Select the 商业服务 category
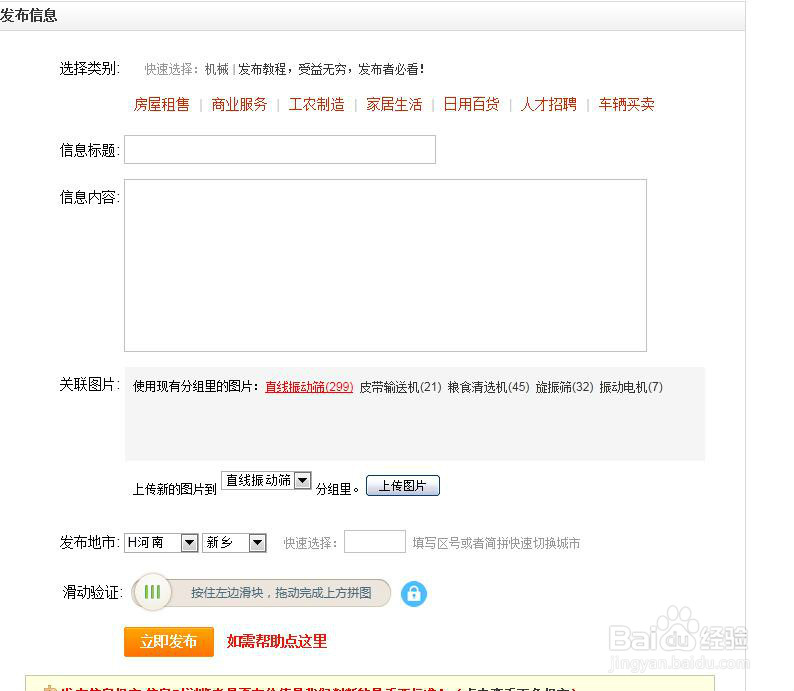 (x=239, y=104)
